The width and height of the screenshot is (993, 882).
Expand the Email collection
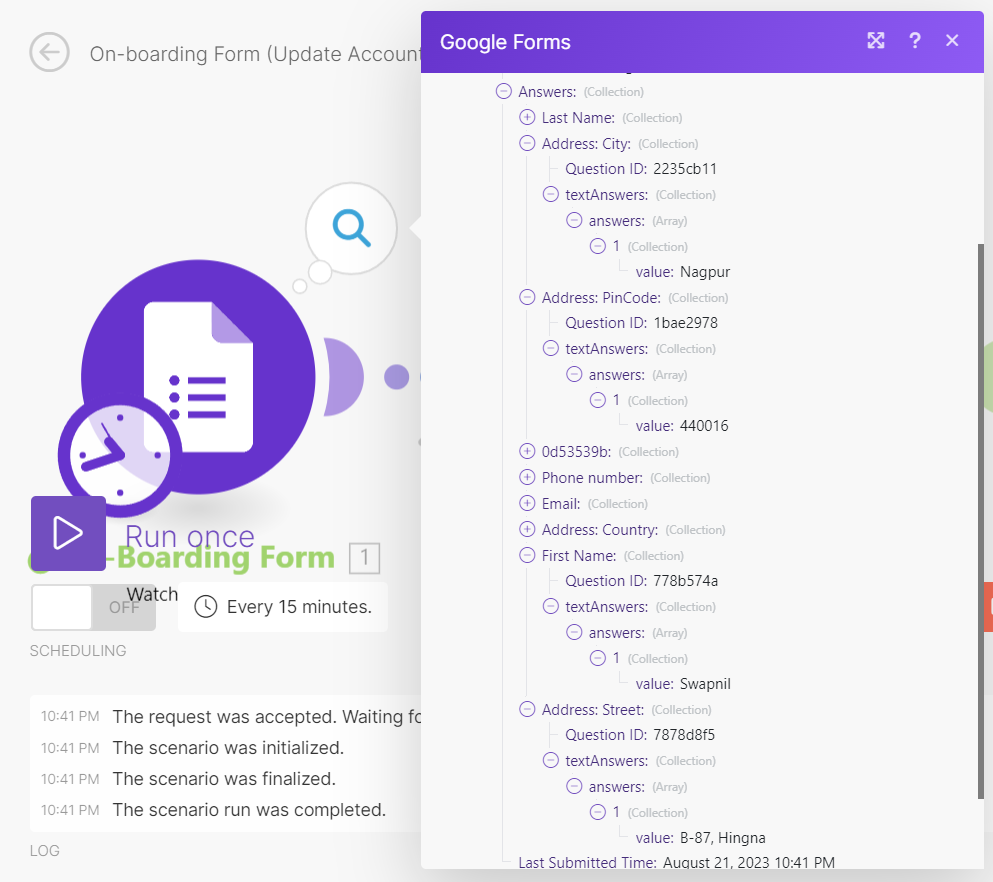527,503
